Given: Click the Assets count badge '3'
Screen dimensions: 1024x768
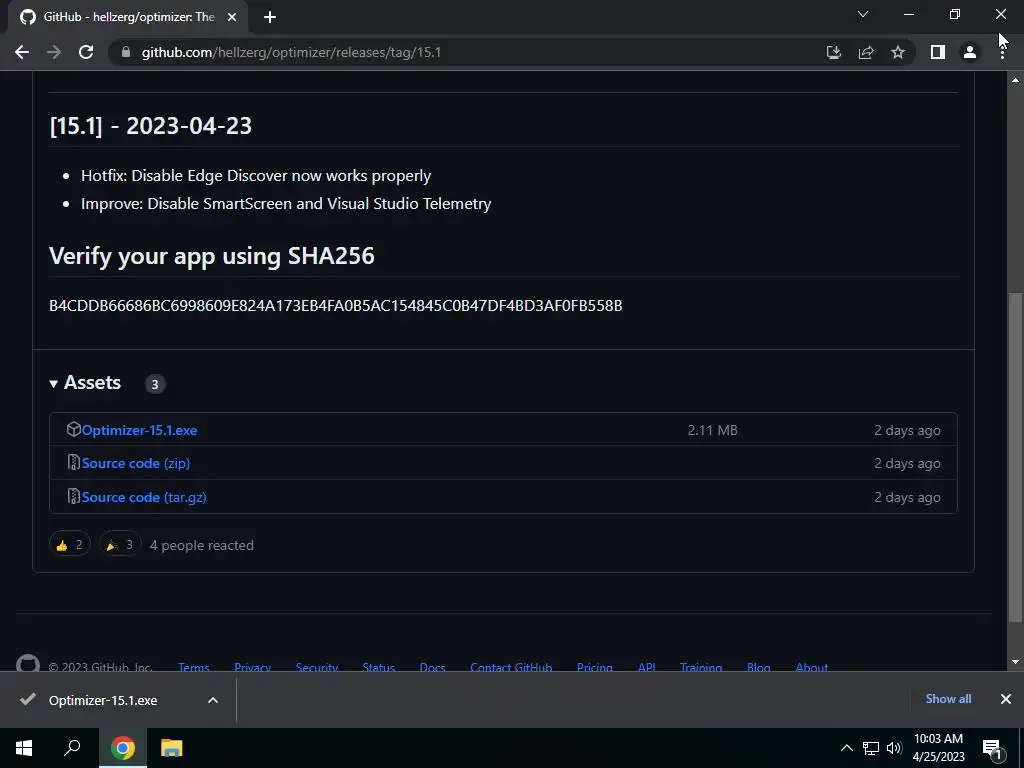Looking at the screenshot, I should [x=155, y=384].
